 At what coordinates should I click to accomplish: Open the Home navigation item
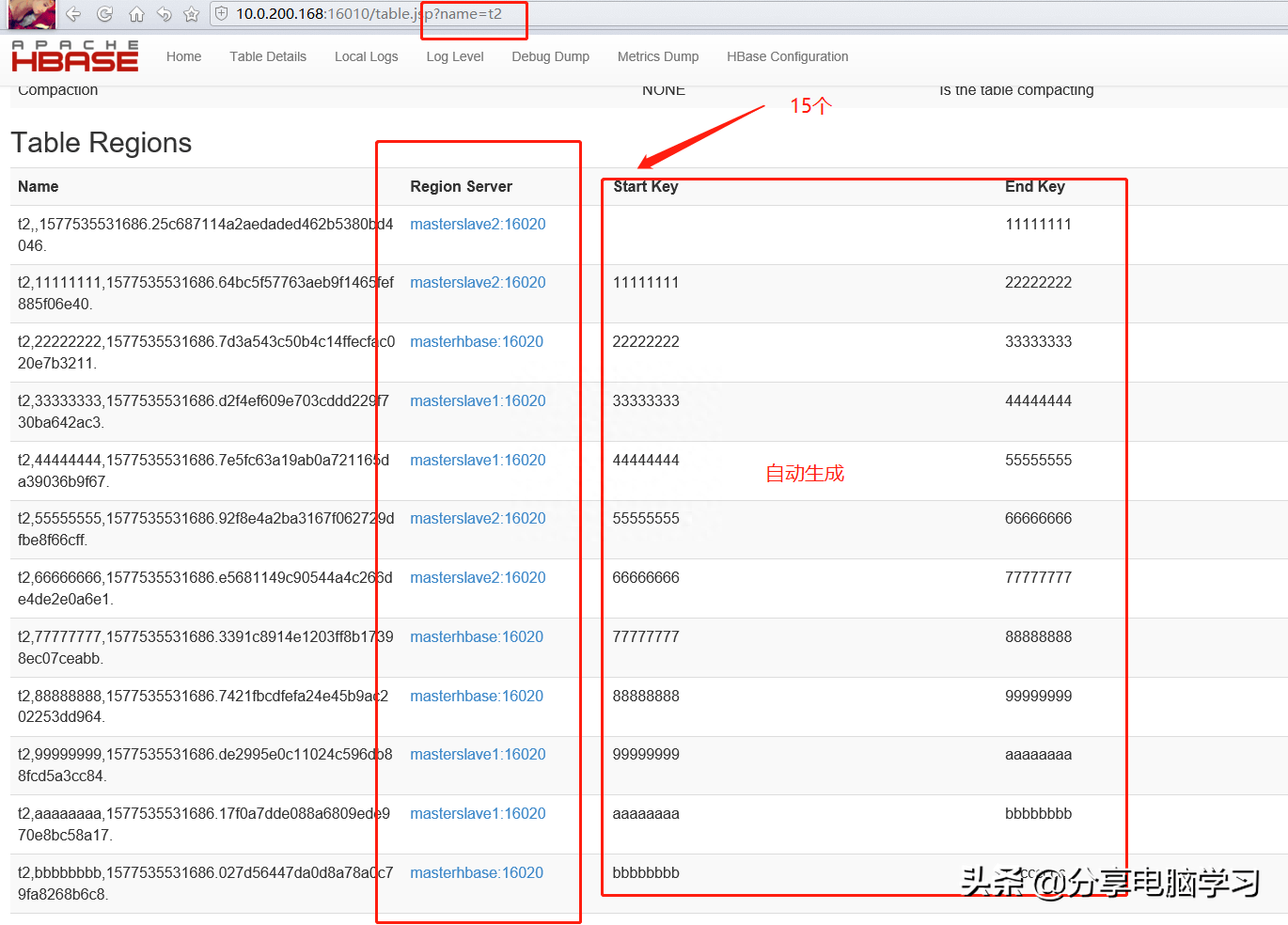pos(183,56)
